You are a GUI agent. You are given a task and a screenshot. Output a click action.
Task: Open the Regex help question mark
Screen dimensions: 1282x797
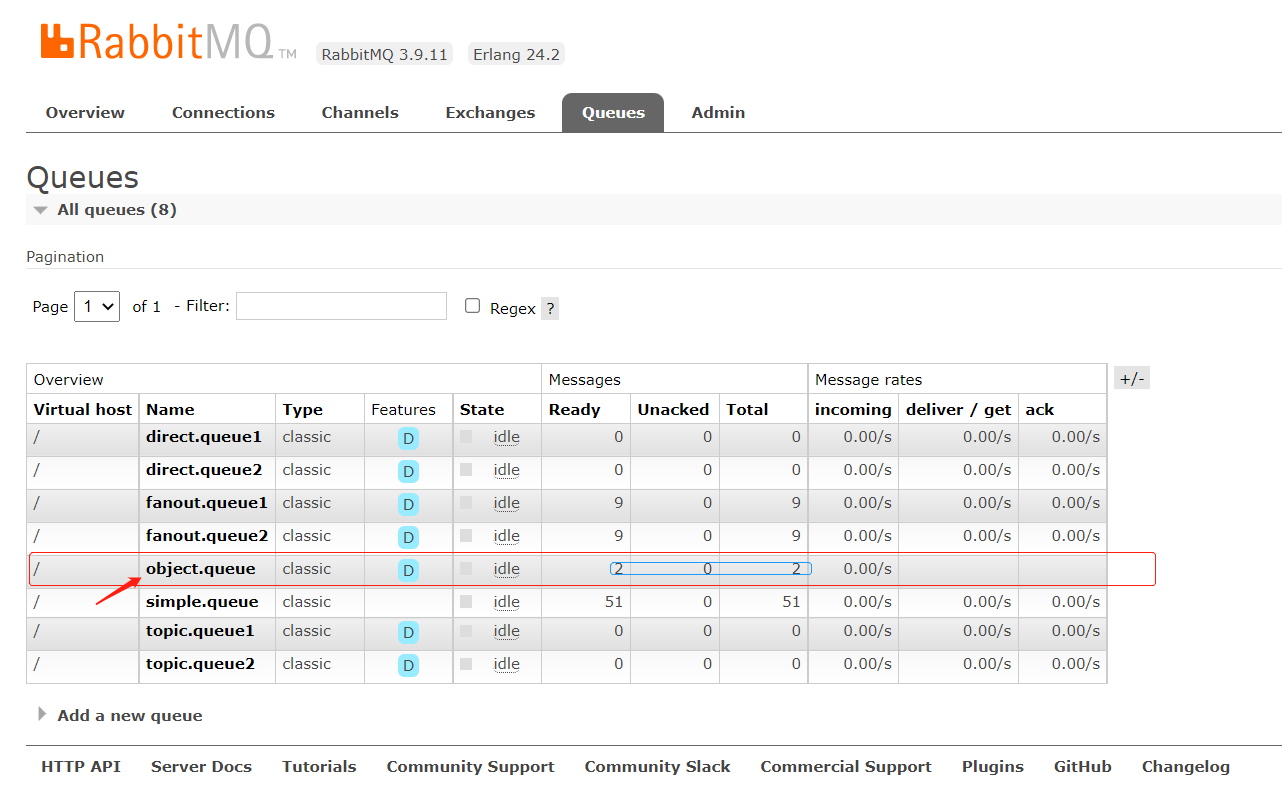(550, 308)
